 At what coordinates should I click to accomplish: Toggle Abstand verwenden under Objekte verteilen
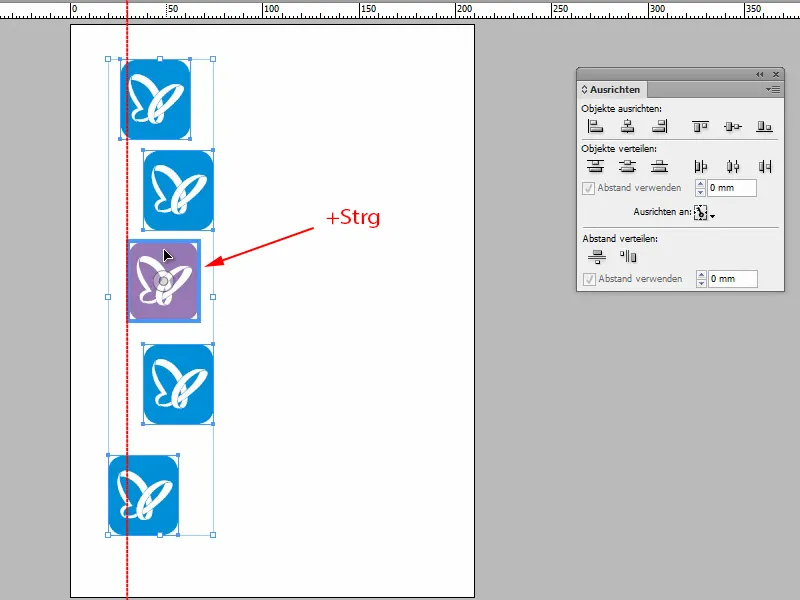click(x=588, y=188)
